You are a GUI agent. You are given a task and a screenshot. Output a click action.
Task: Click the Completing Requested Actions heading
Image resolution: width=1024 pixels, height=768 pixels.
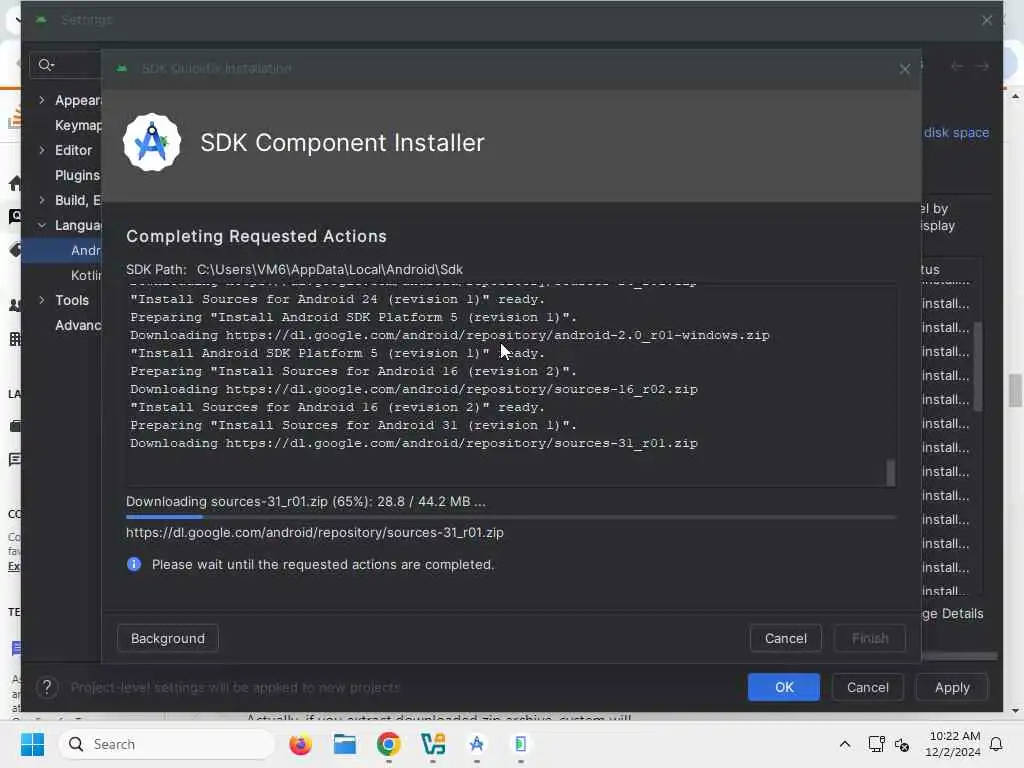(x=256, y=236)
